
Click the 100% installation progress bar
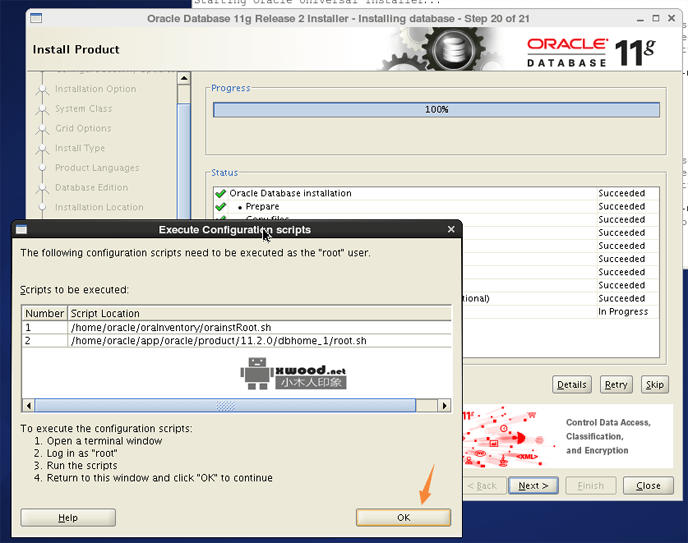[436, 110]
